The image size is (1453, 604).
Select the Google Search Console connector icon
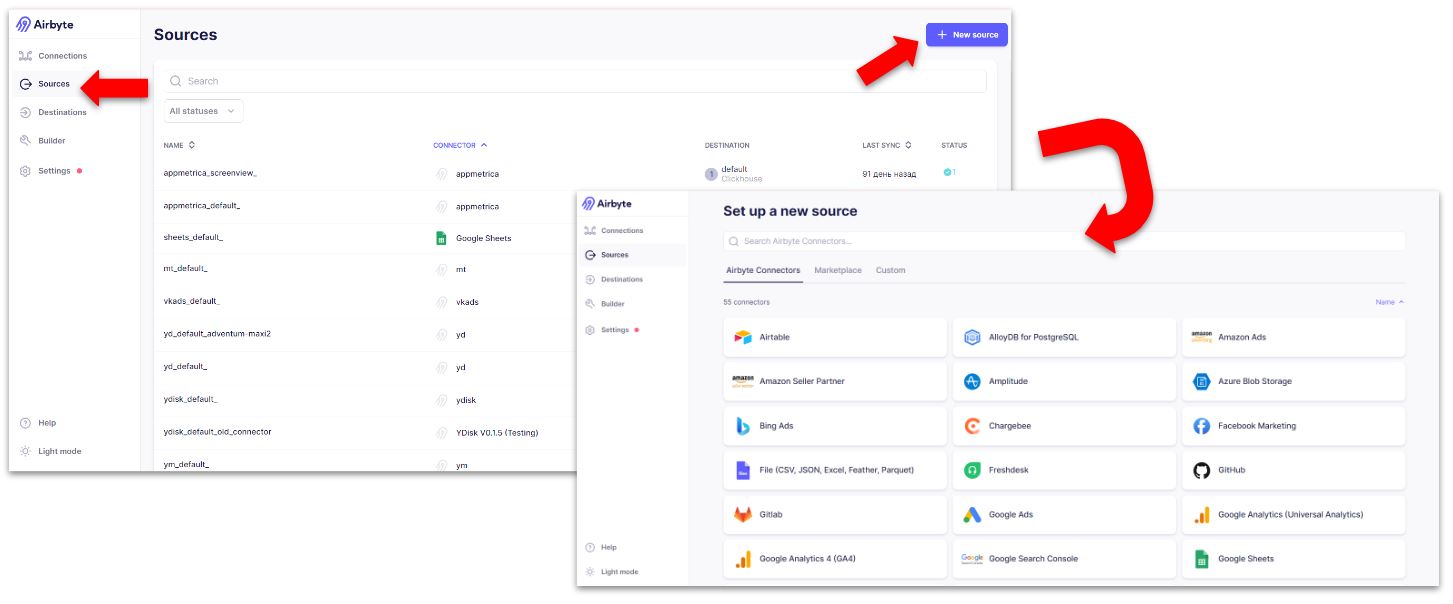click(x=972, y=559)
